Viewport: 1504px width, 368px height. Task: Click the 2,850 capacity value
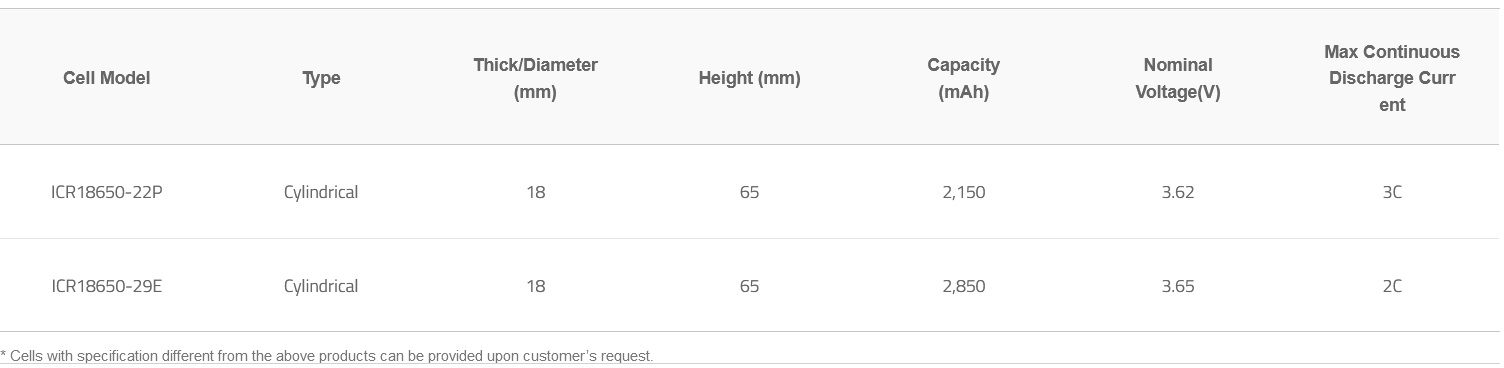(964, 286)
